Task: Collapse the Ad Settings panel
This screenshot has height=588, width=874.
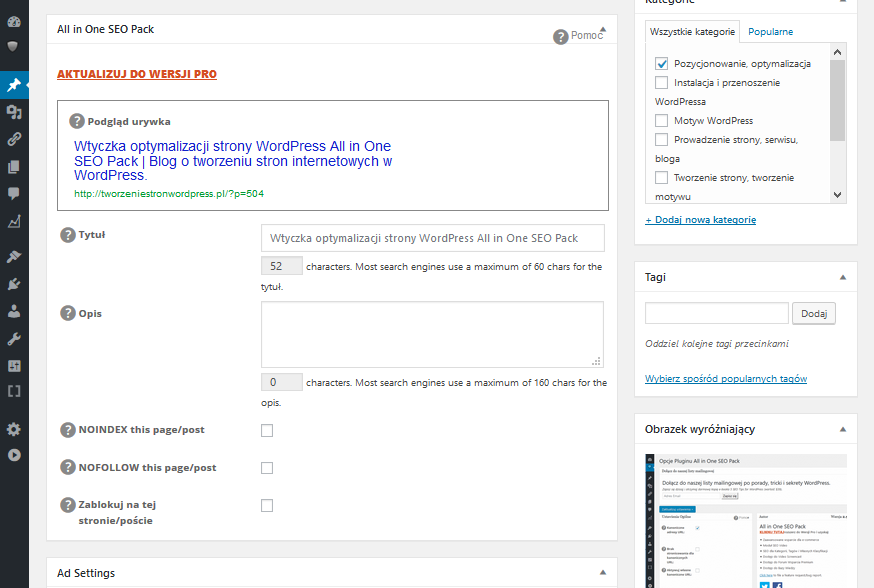Action: [603, 572]
